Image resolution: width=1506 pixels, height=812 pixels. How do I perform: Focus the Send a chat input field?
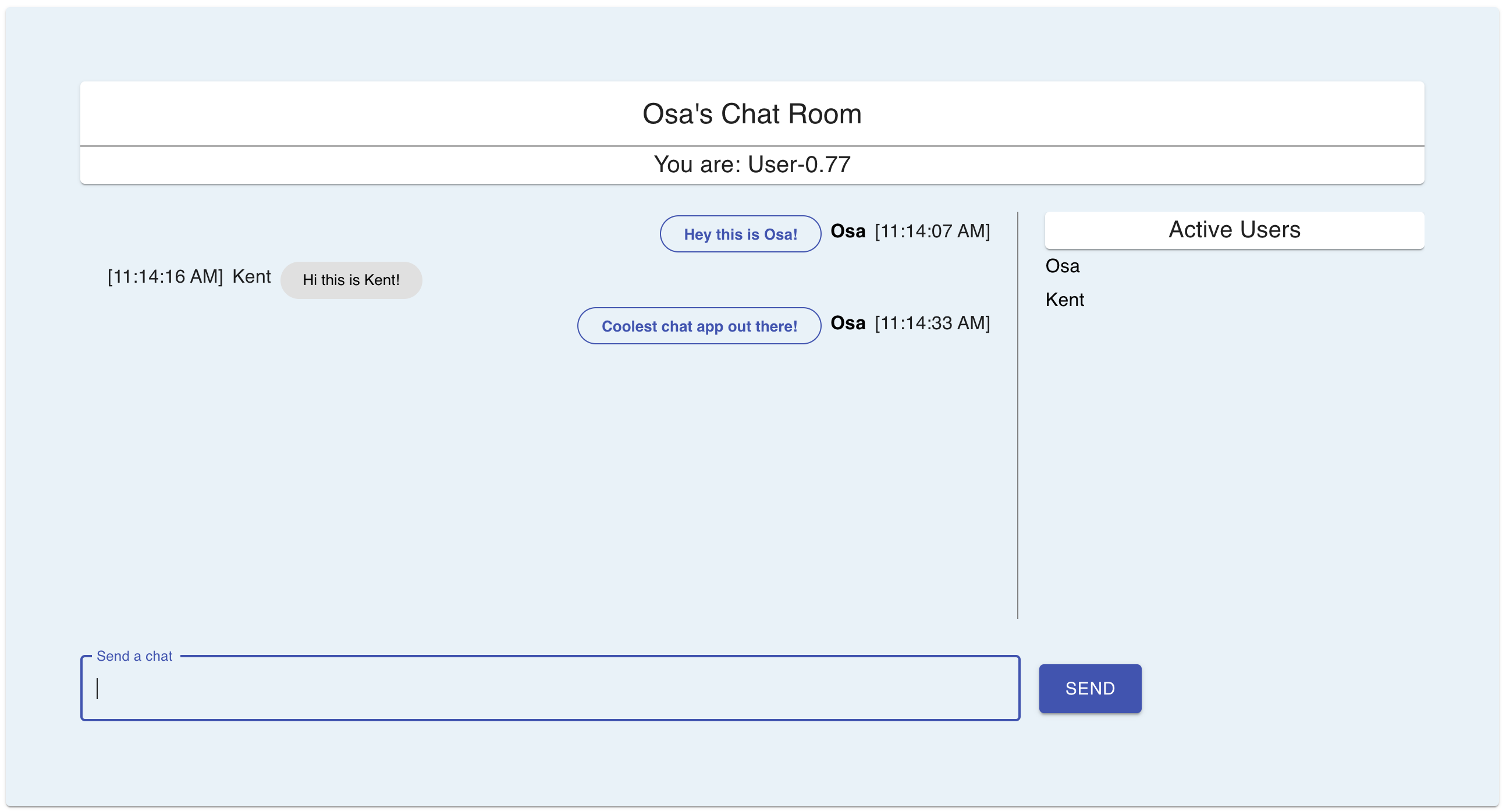click(x=549, y=689)
